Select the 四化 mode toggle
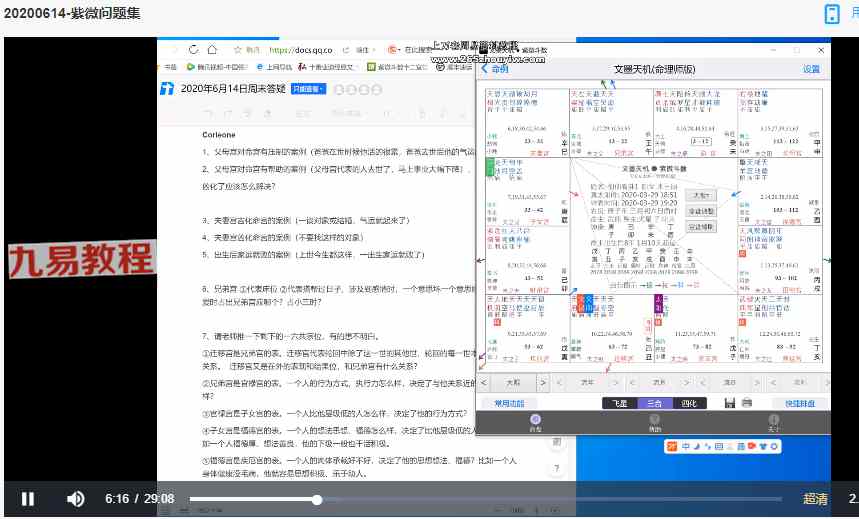The image size is (859, 519). click(689, 403)
